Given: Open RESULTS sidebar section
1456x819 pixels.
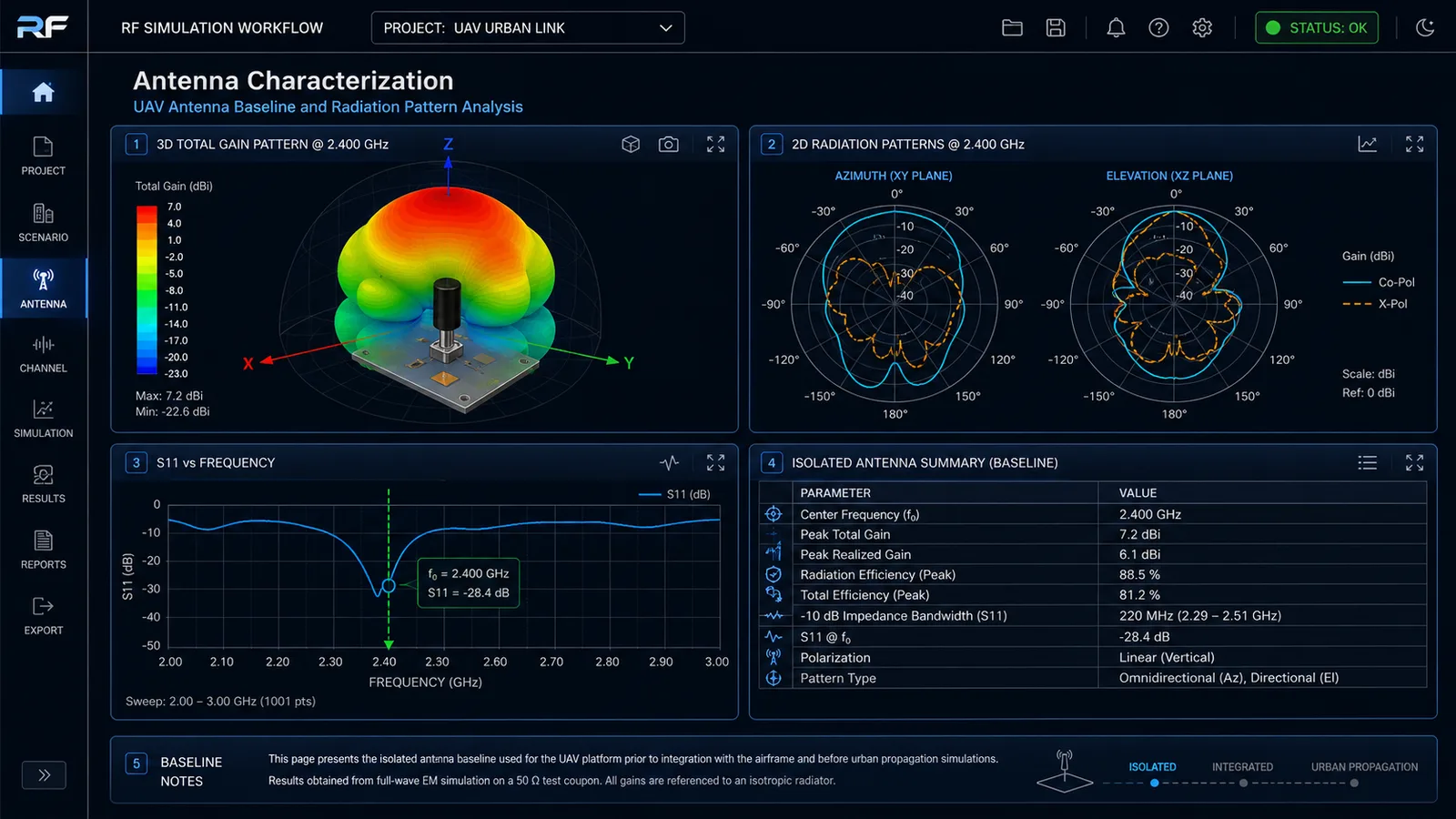Looking at the screenshot, I should coord(43,485).
